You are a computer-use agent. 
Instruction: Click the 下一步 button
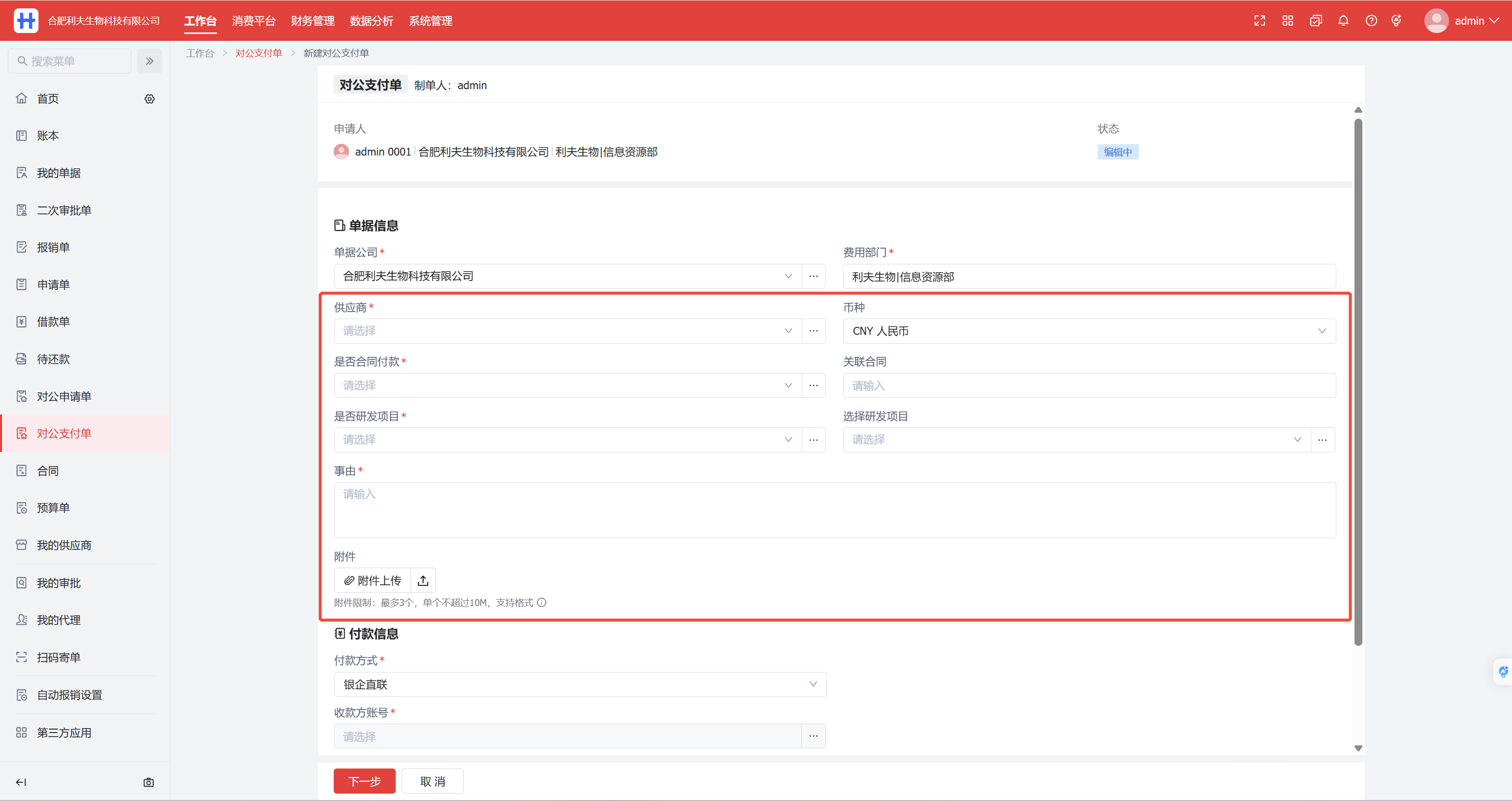(364, 781)
